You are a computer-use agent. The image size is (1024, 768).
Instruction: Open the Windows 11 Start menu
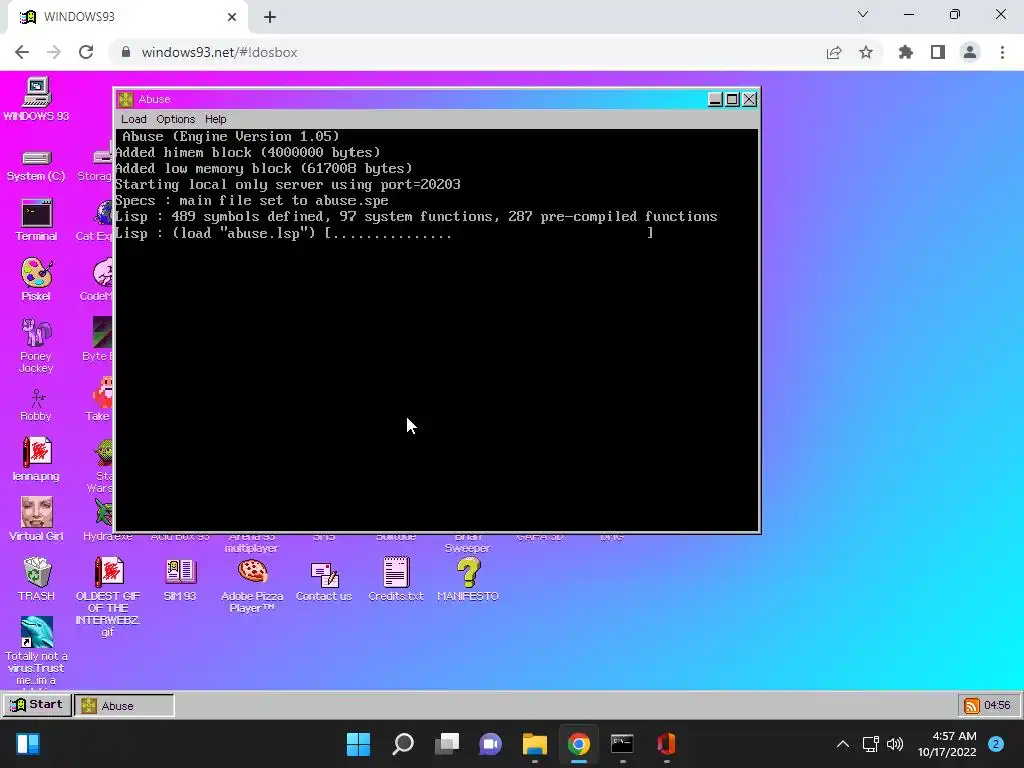[358, 744]
